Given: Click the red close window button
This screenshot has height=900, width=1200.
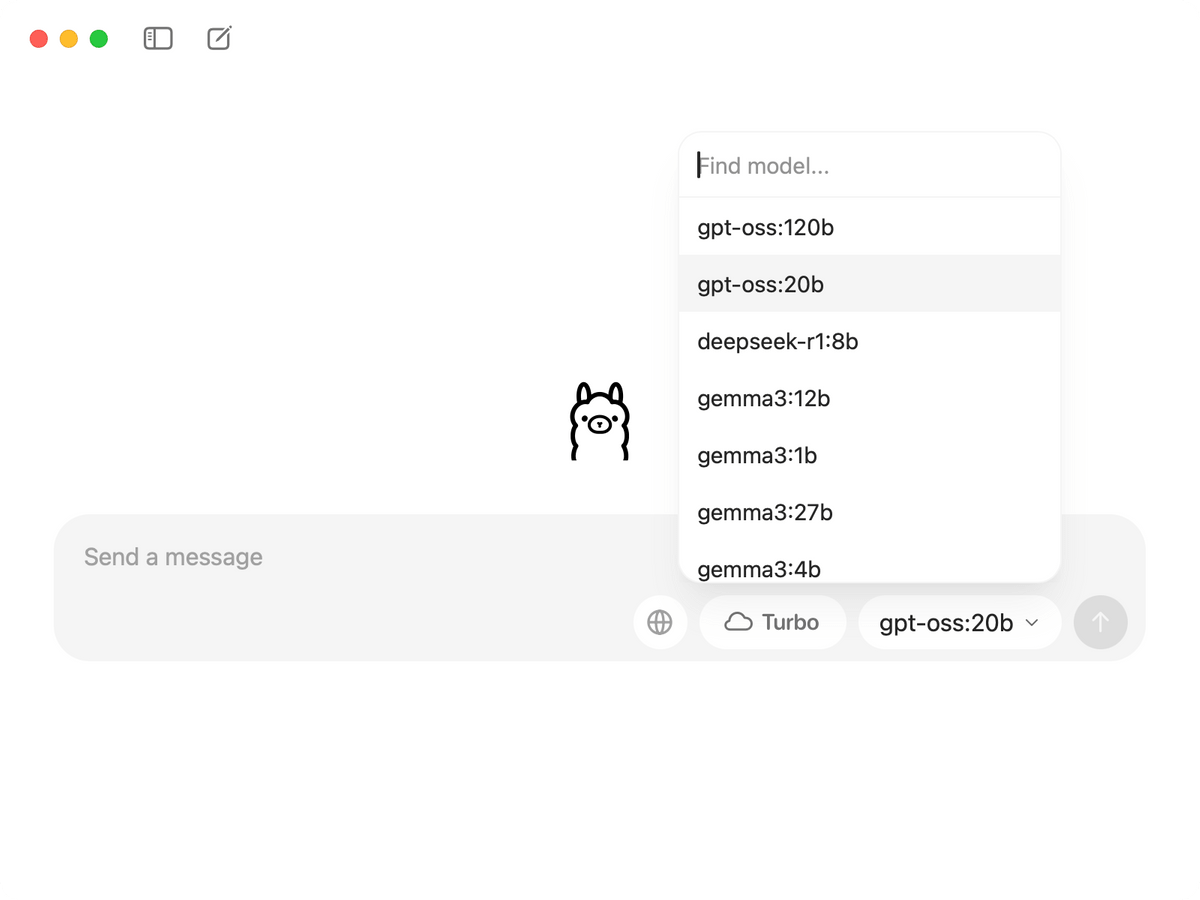Looking at the screenshot, I should [x=39, y=39].
